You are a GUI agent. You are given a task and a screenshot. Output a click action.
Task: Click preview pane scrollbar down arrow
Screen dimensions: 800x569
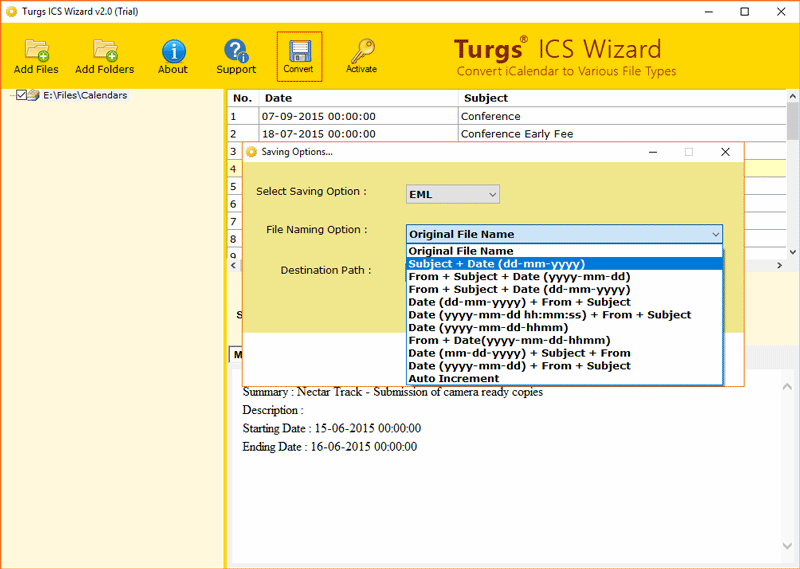[x=787, y=546]
